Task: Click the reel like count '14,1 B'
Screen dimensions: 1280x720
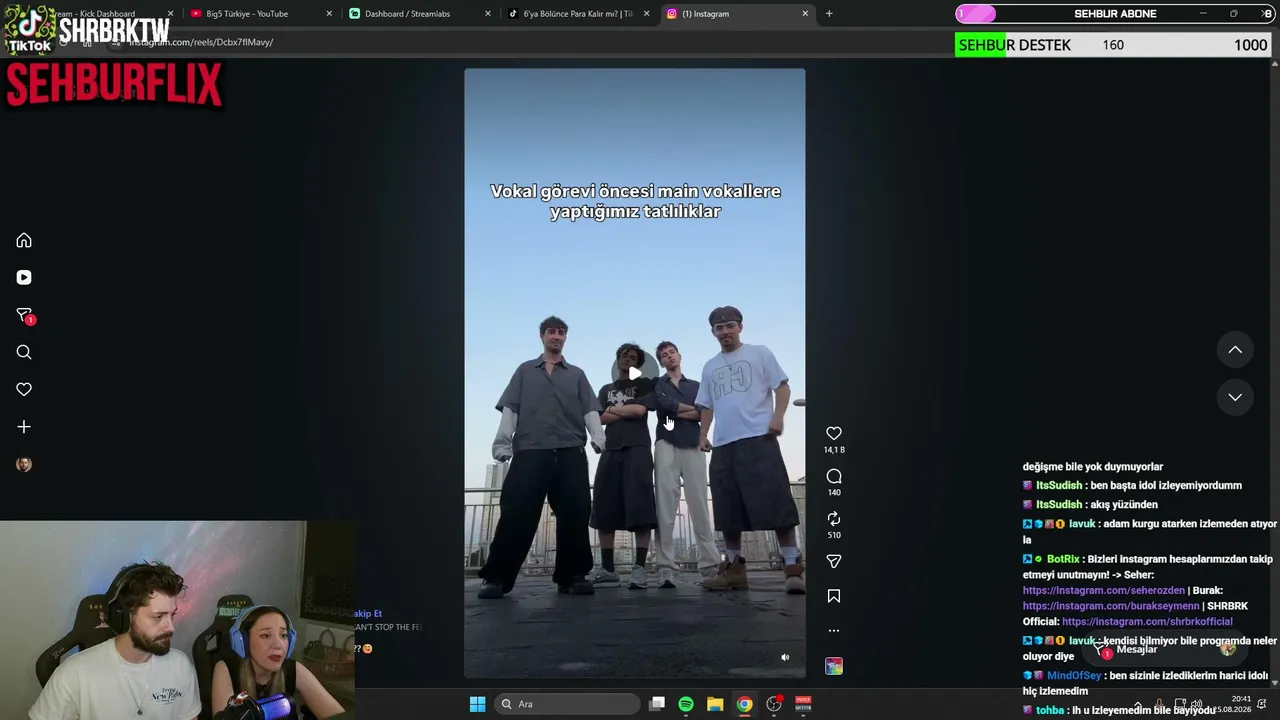Action: pos(834,450)
